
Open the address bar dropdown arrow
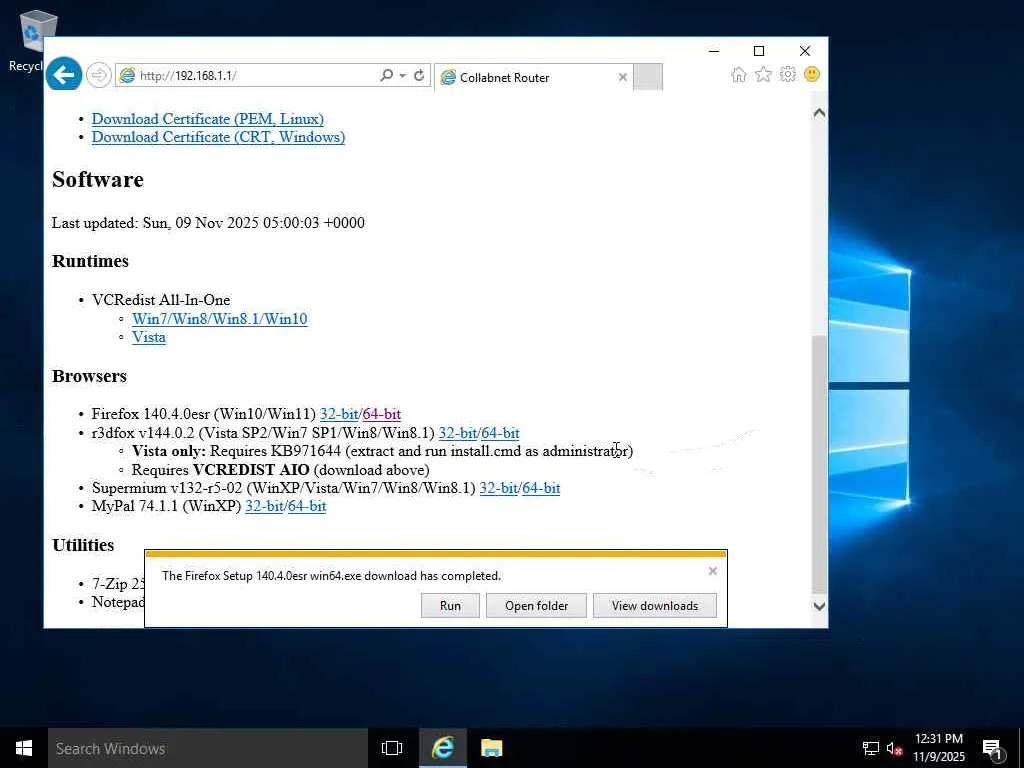(x=402, y=75)
